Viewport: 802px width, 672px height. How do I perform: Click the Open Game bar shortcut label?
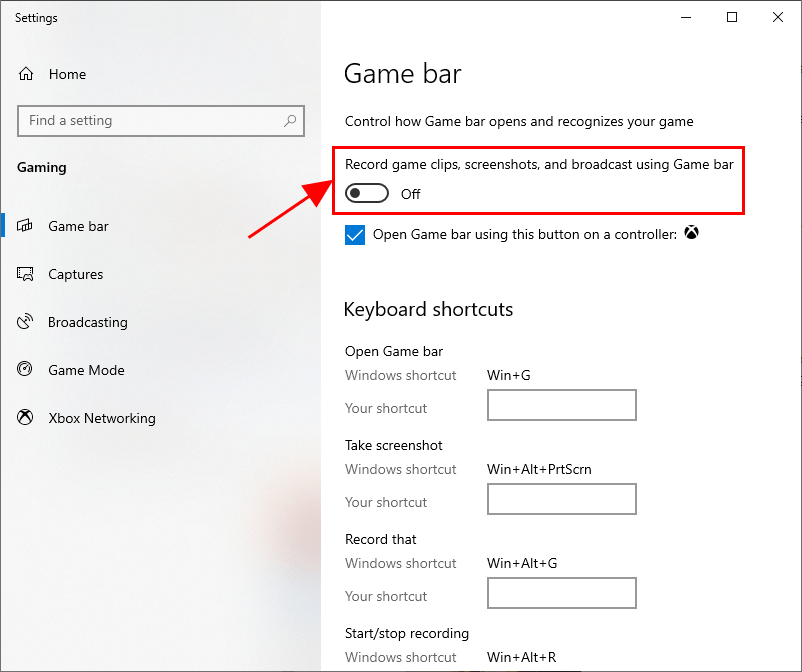tap(394, 351)
